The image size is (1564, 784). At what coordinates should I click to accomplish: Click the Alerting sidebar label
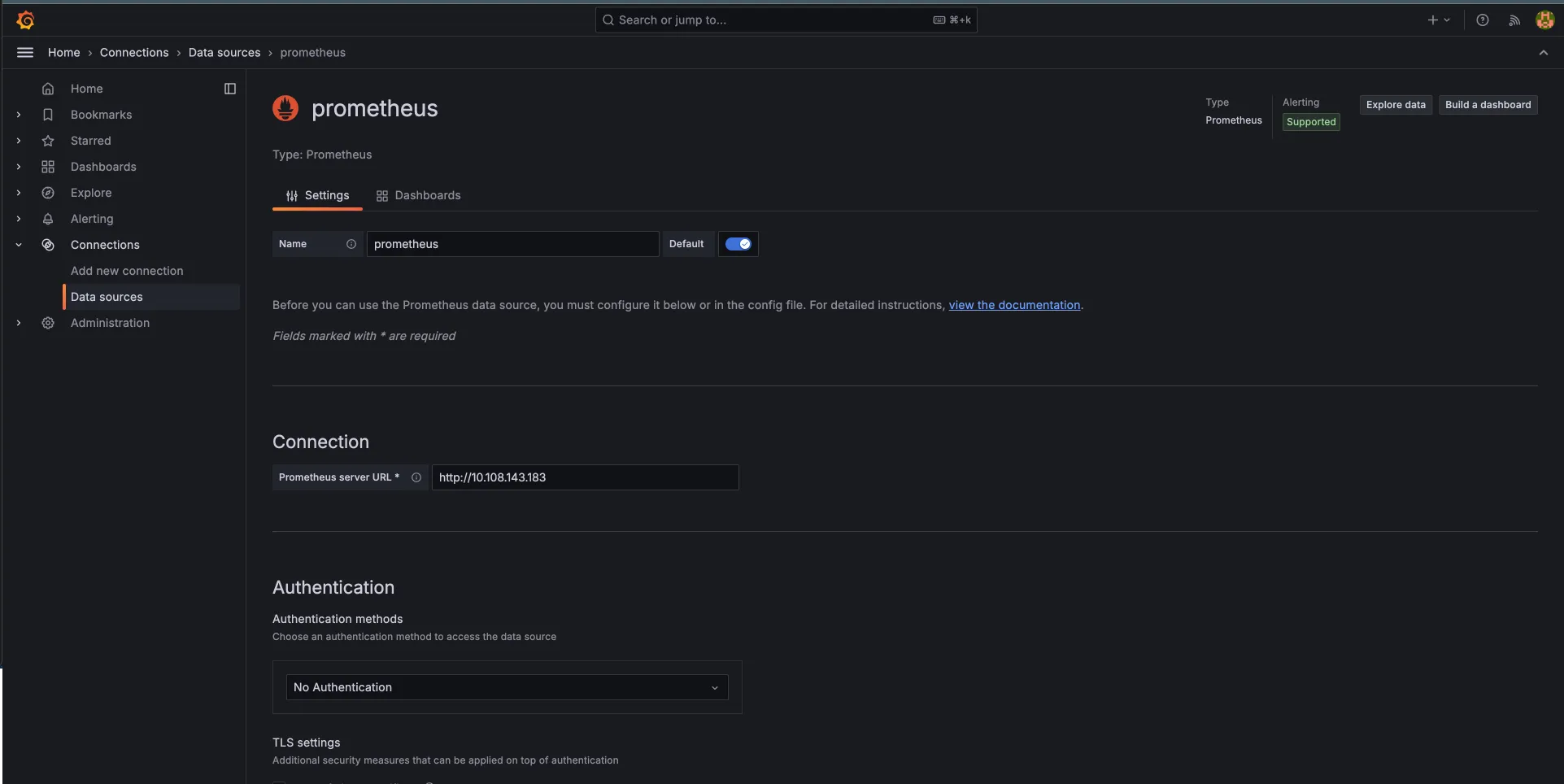(92, 219)
